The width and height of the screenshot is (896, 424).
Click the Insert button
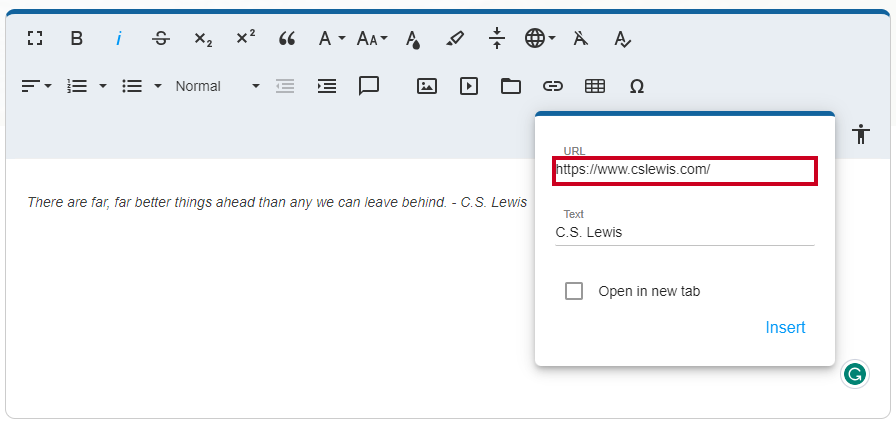(x=785, y=327)
